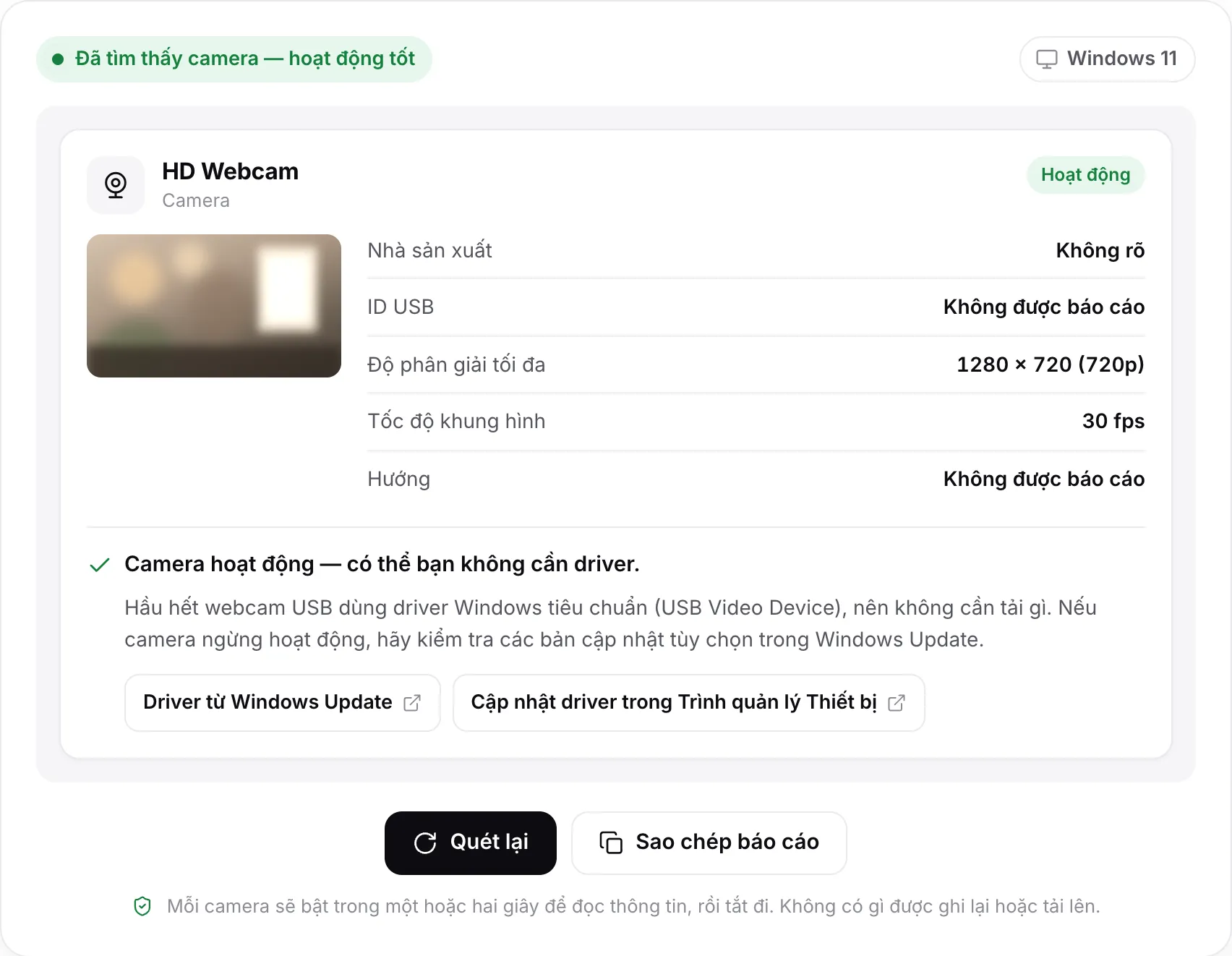
Task: Open Driver từ Windows Update link
Action: coord(283,703)
